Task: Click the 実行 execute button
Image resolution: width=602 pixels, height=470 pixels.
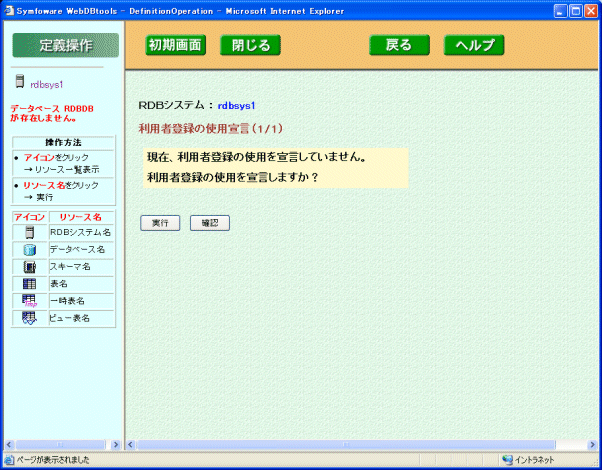Action: pyautogui.click(x=160, y=223)
